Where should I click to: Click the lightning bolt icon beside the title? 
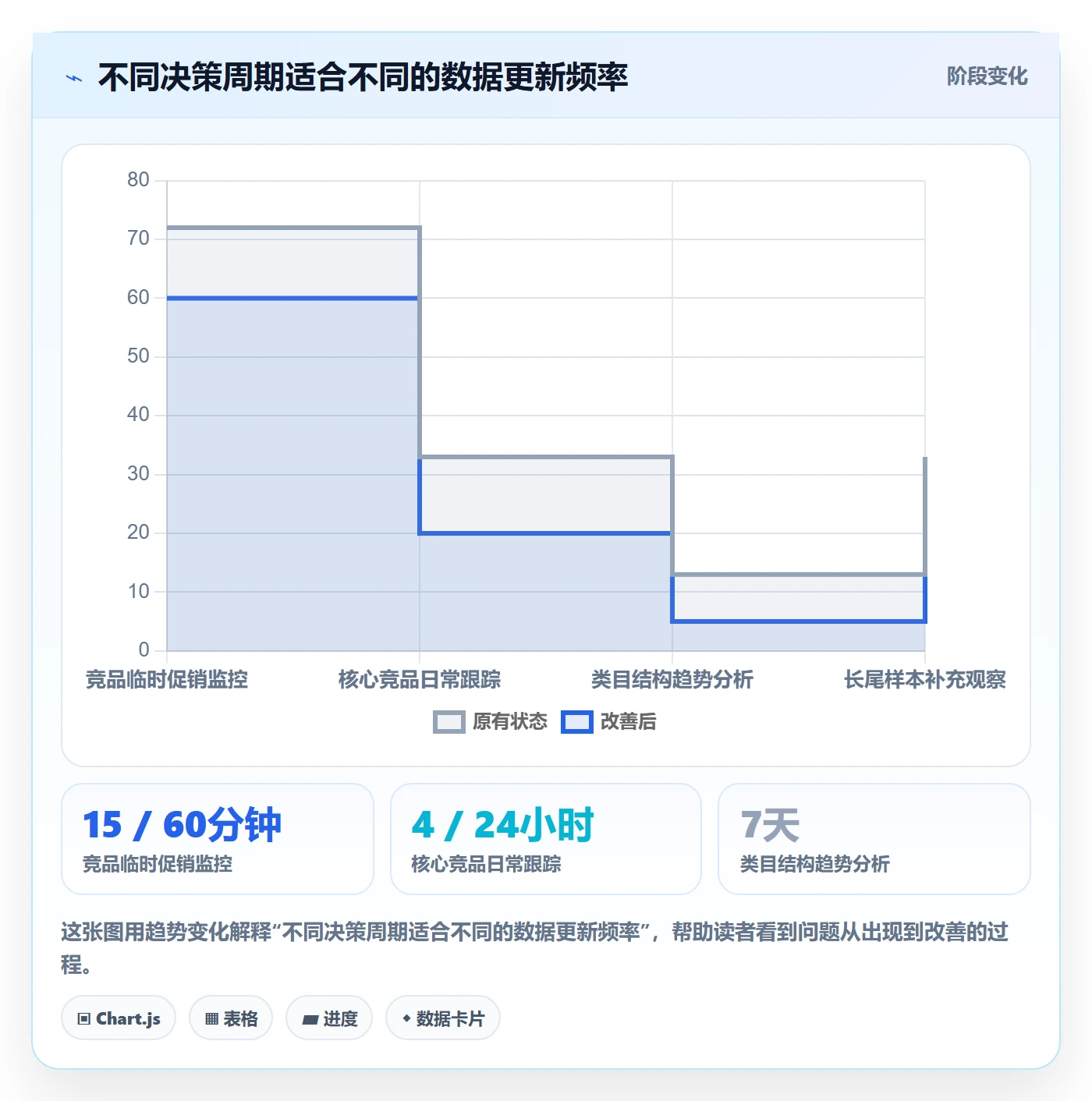[x=74, y=78]
